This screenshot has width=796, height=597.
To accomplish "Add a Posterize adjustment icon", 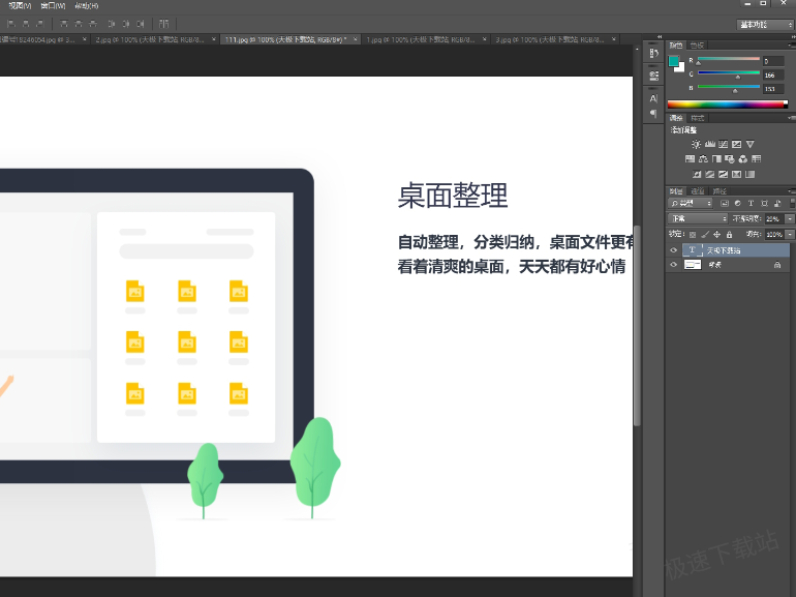I will coord(710,174).
